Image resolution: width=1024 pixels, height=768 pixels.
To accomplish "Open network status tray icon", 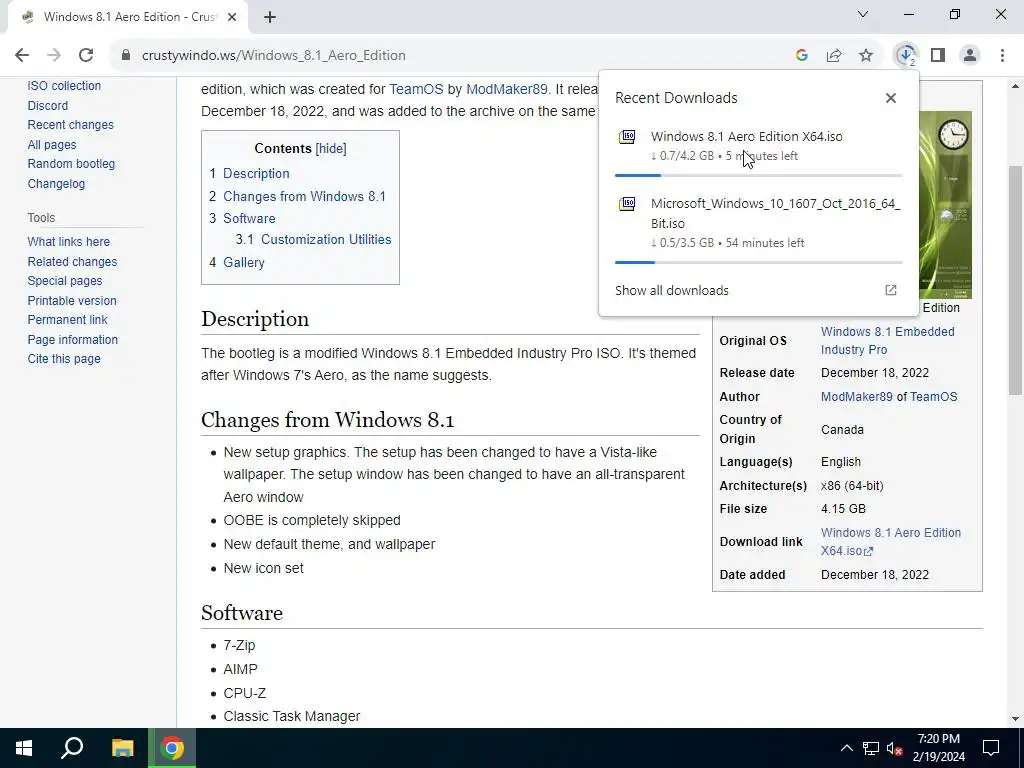I will [x=871, y=748].
